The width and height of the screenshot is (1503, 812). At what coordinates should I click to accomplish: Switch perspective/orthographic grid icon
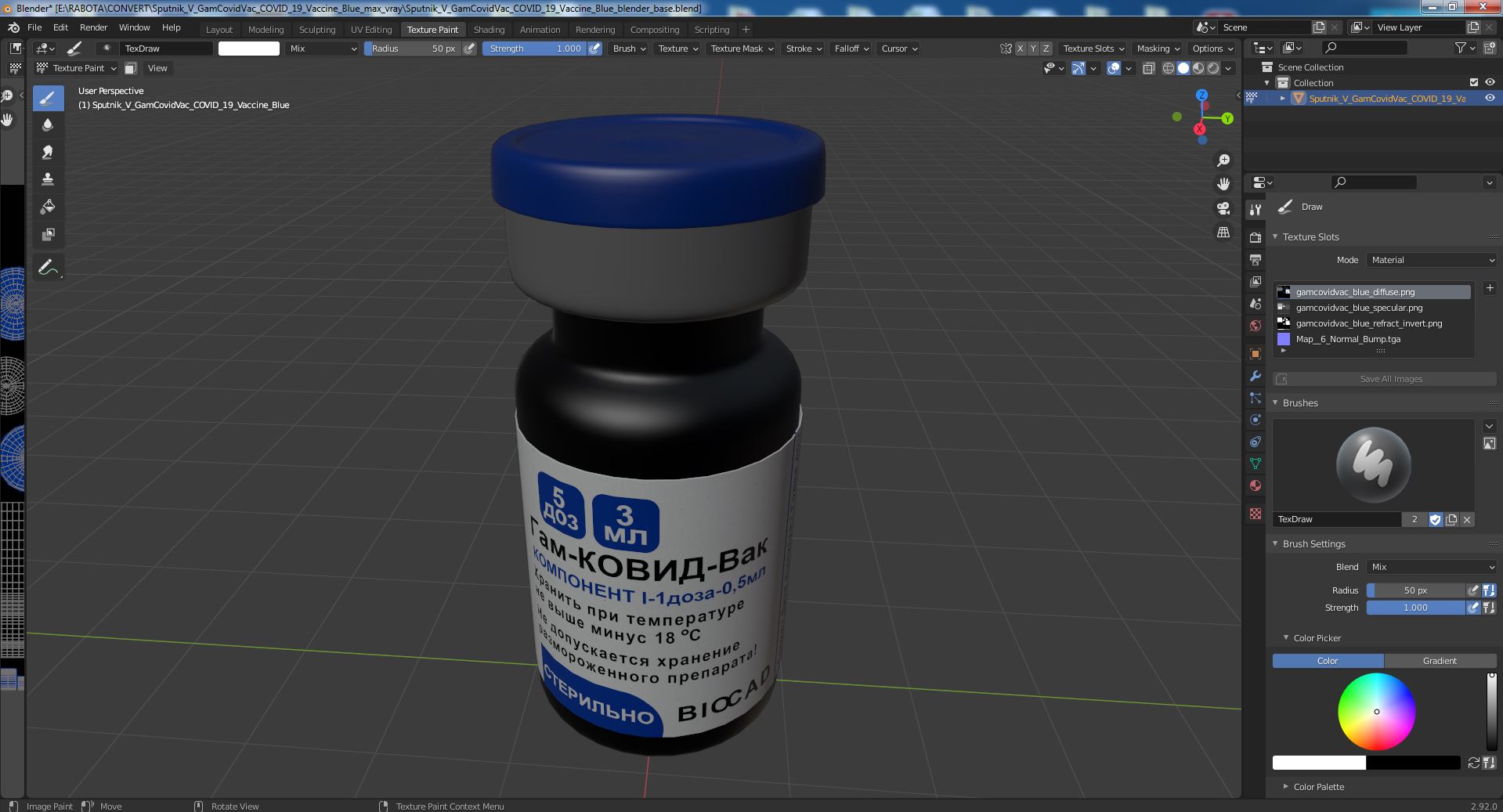point(1223,232)
